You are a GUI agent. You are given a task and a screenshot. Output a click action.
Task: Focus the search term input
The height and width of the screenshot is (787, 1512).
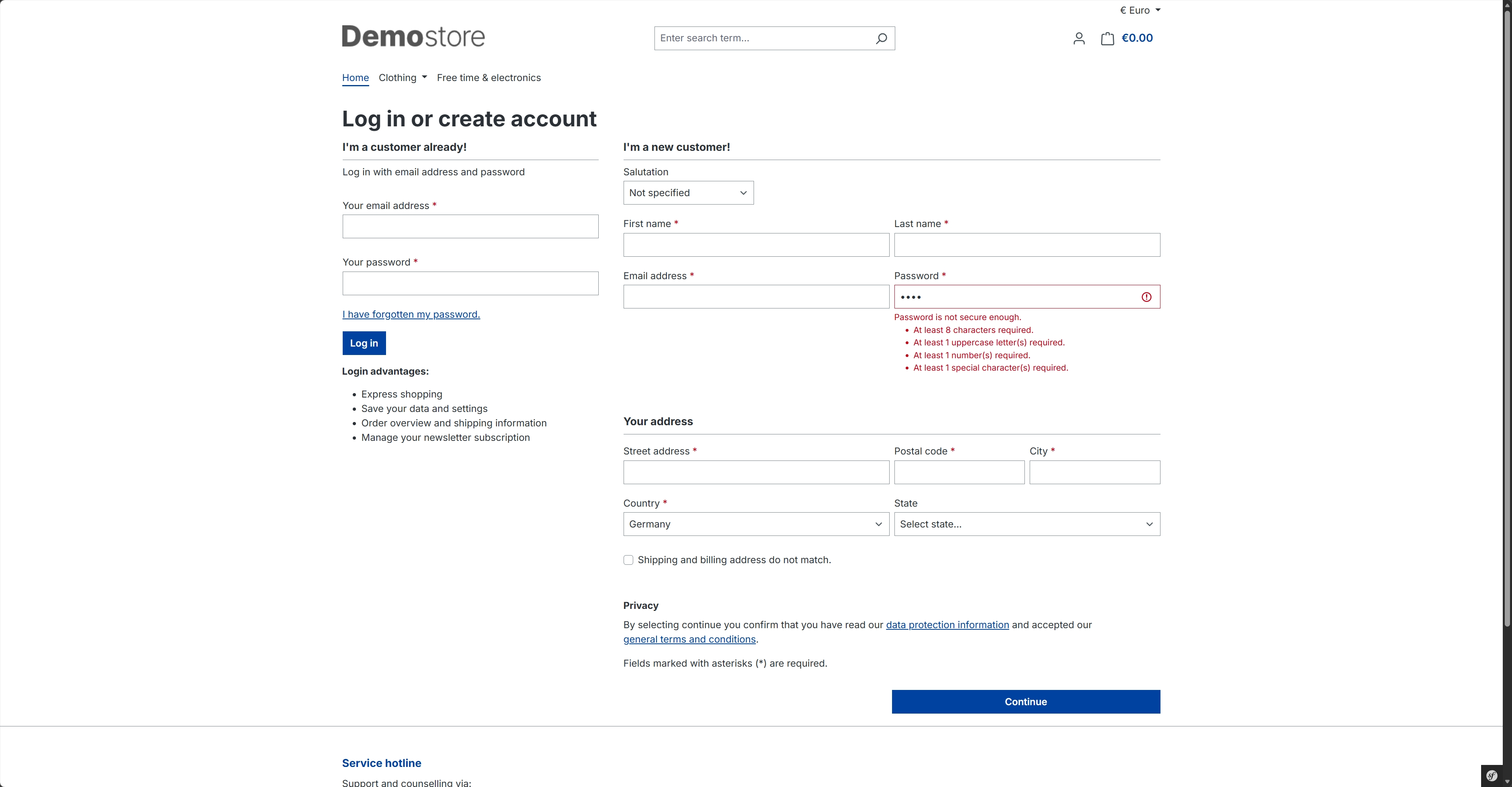(763, 38)
